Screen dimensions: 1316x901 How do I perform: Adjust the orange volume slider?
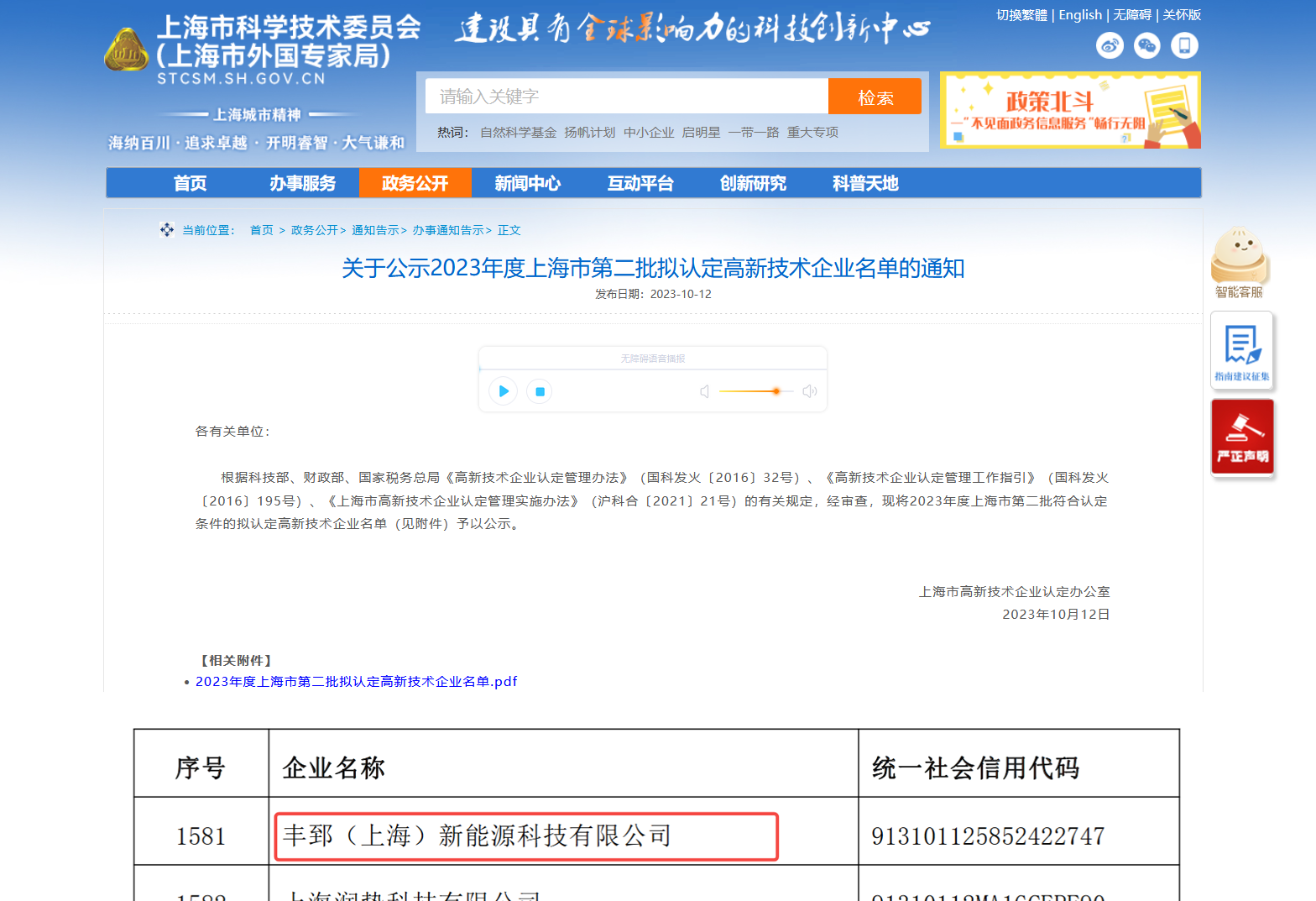(775, 391)
